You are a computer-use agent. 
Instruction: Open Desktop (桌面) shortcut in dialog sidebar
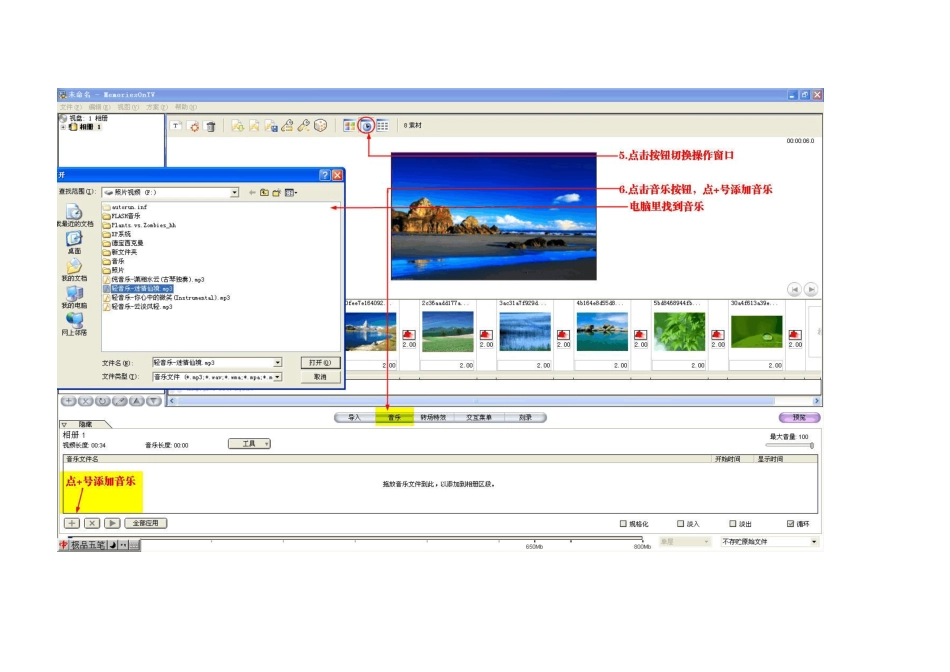74,242
